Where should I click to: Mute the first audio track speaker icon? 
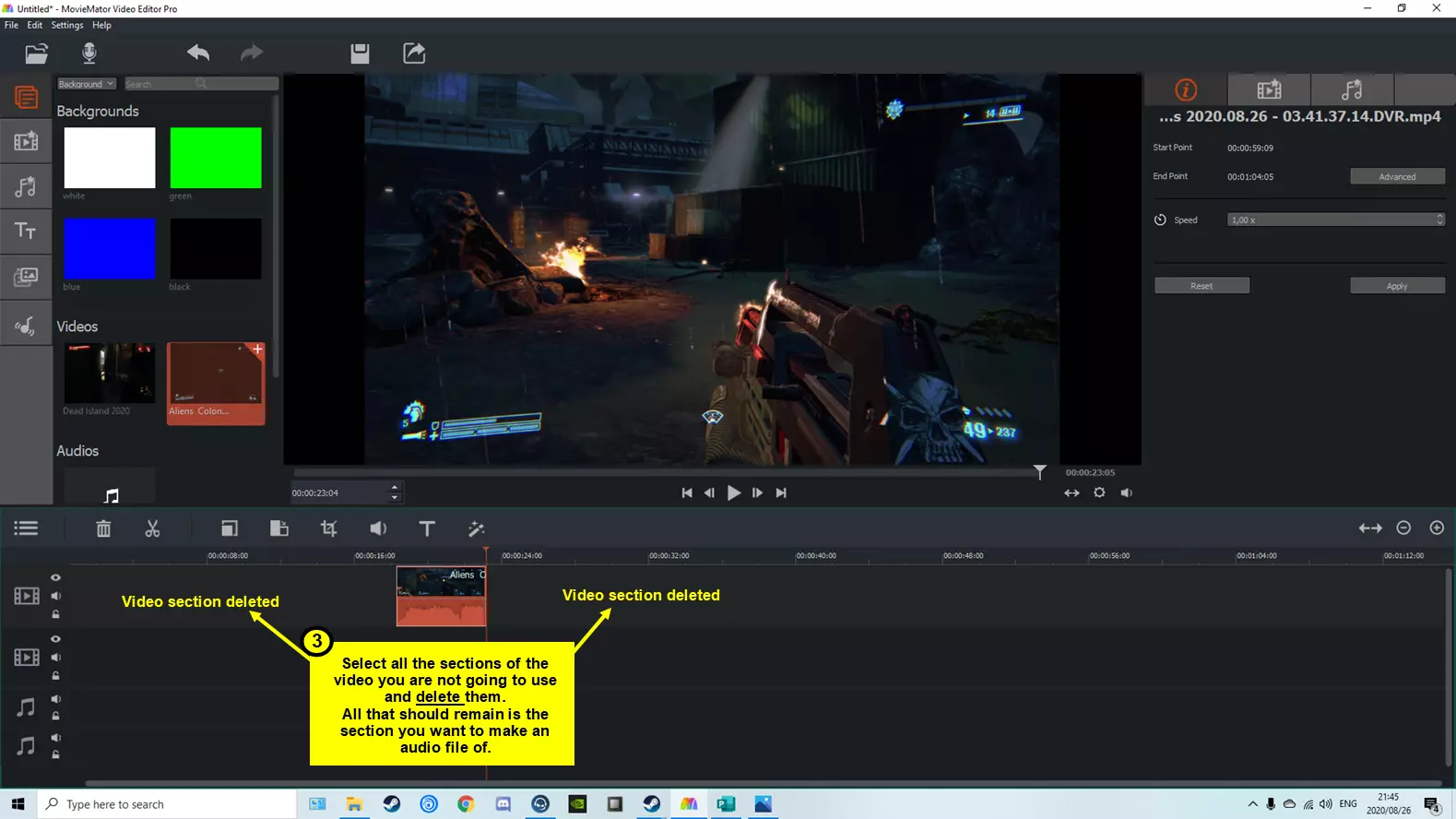[x=55, y=699]
